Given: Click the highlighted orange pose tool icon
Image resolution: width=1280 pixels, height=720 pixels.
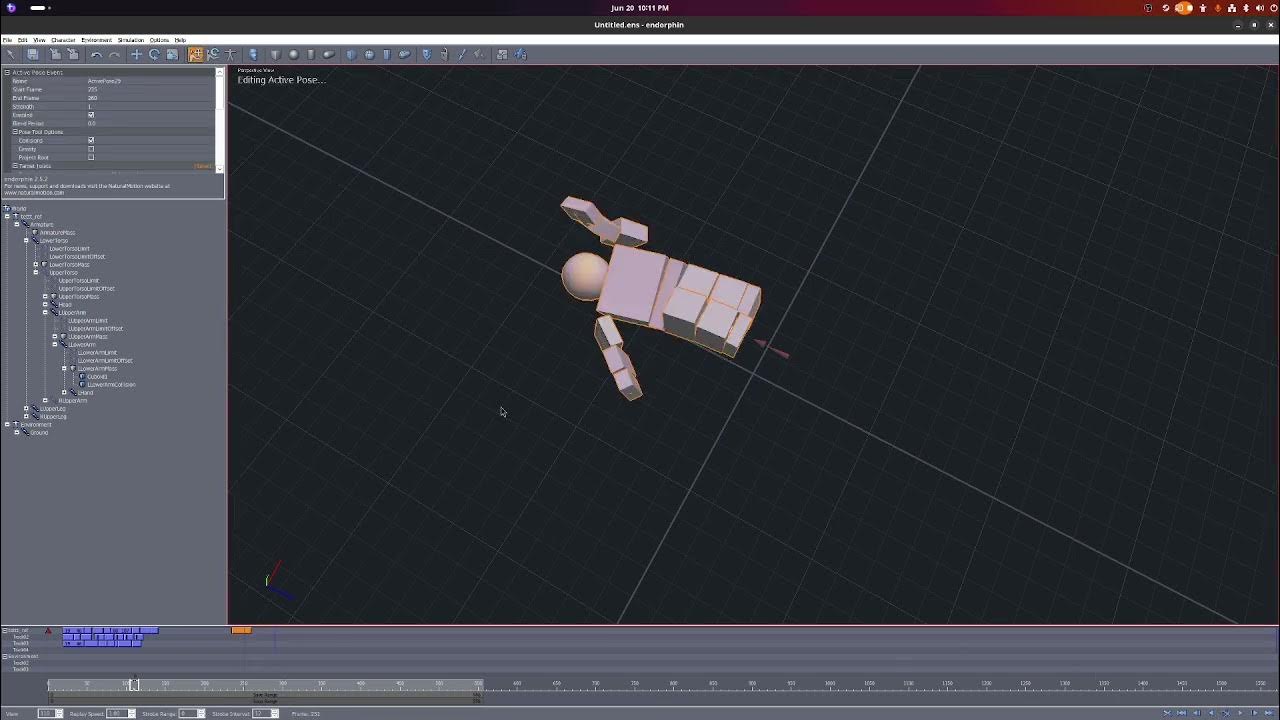Looking at the screenshot, I should pyautogui.click(x=196, y=54).
